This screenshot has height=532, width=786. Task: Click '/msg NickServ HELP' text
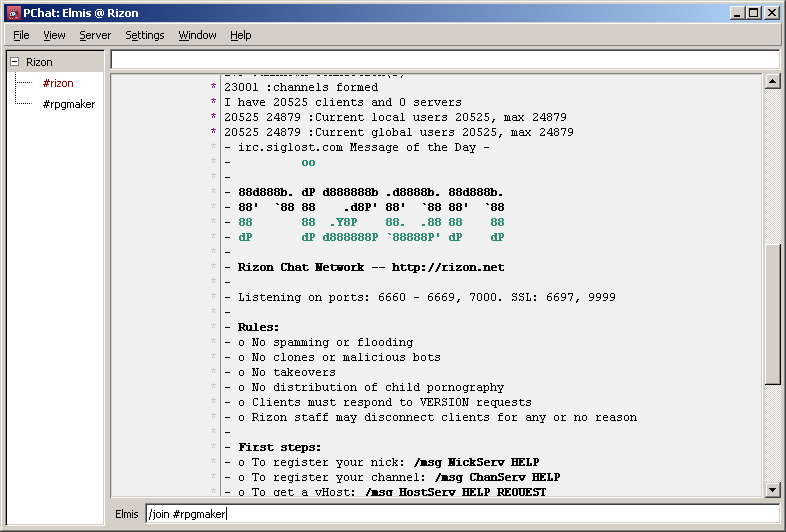476,462
